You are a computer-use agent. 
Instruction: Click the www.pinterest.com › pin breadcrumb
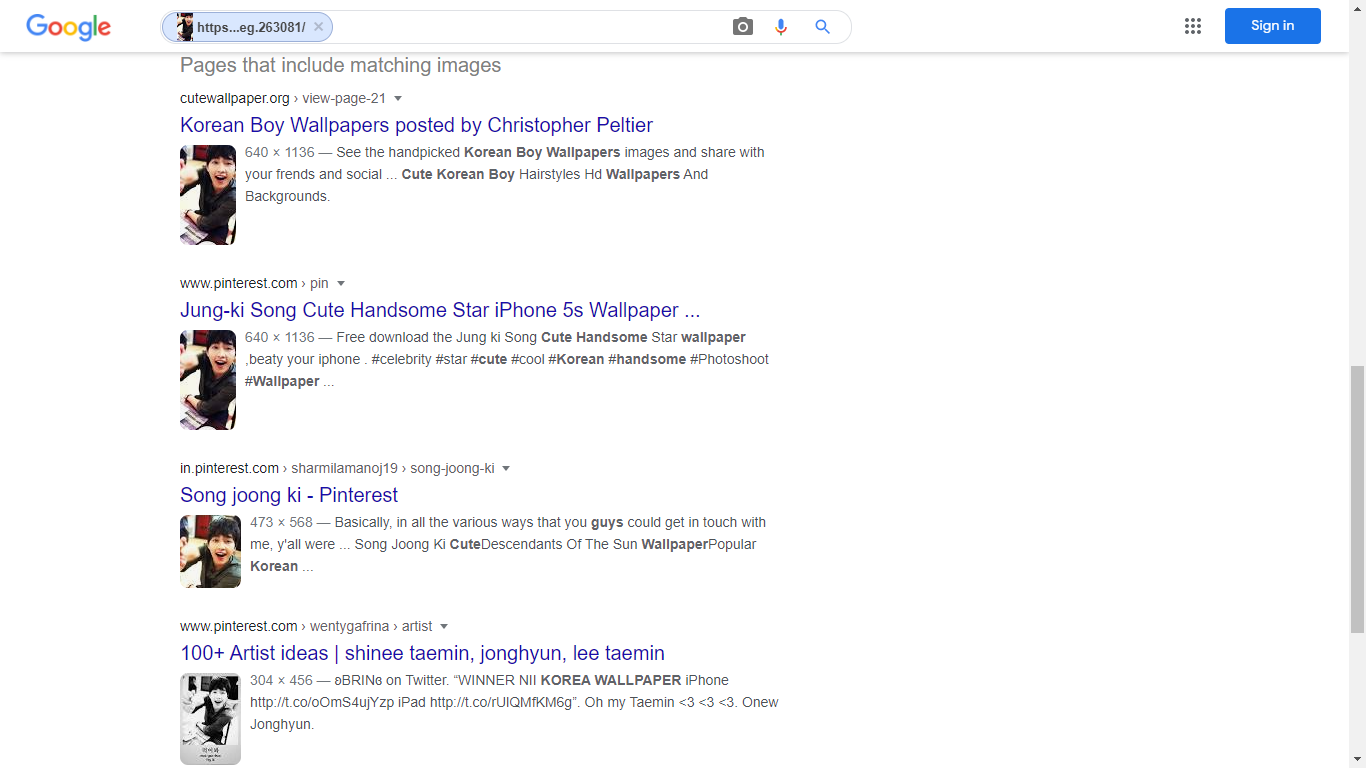click(x=254, y=283)
